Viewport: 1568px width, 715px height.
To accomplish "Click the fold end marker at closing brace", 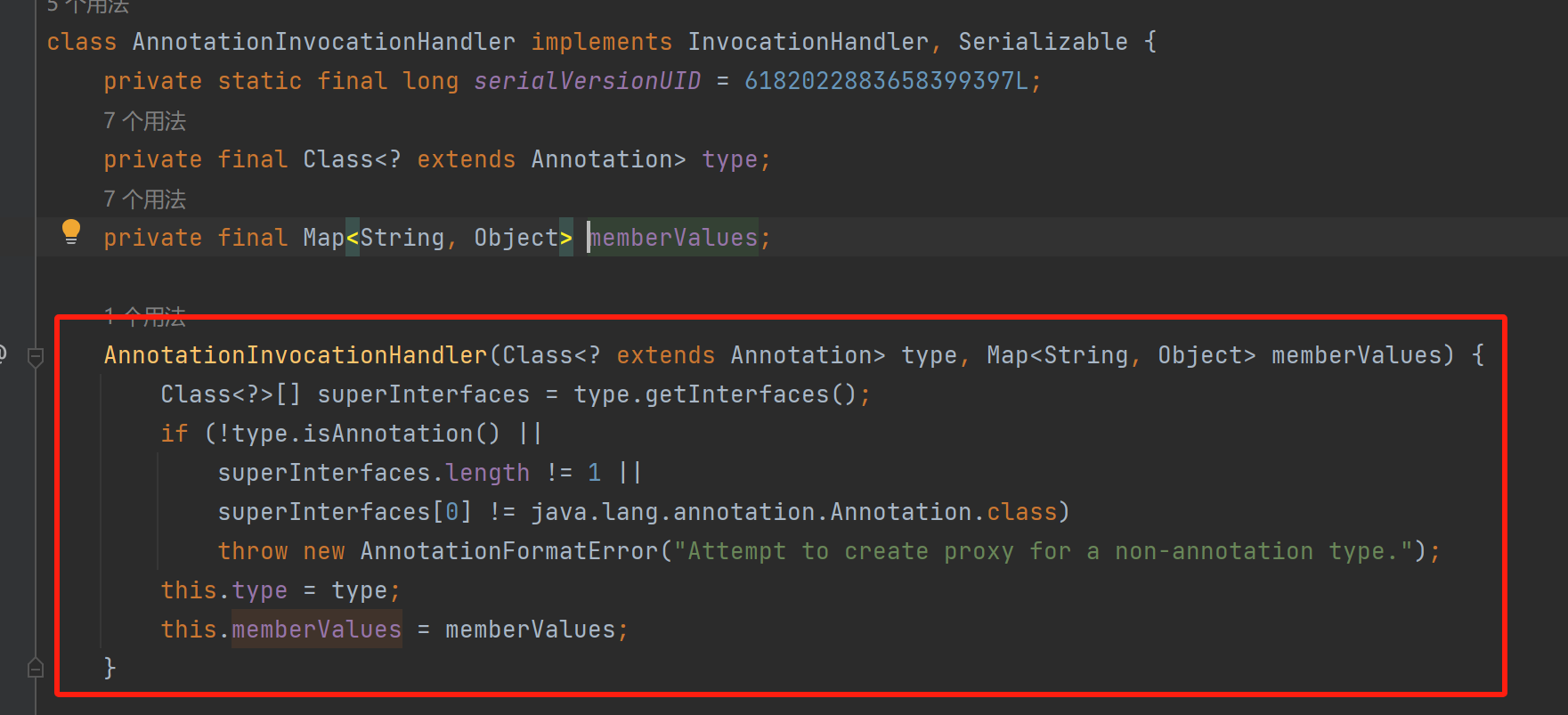I will tap(36, 667).
